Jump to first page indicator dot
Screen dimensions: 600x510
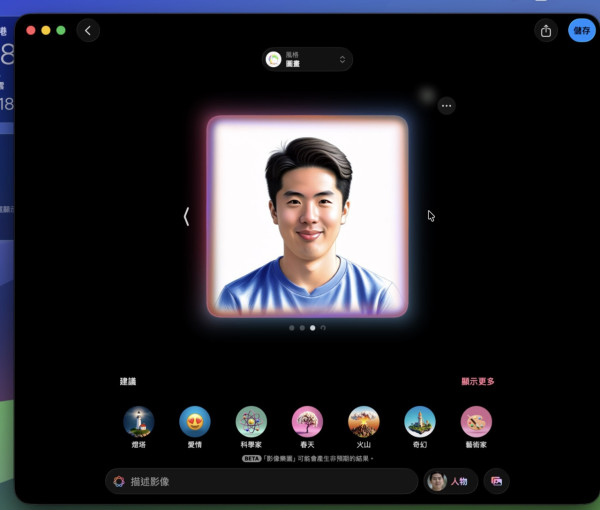pyautogui.click(x=292, y=328)
